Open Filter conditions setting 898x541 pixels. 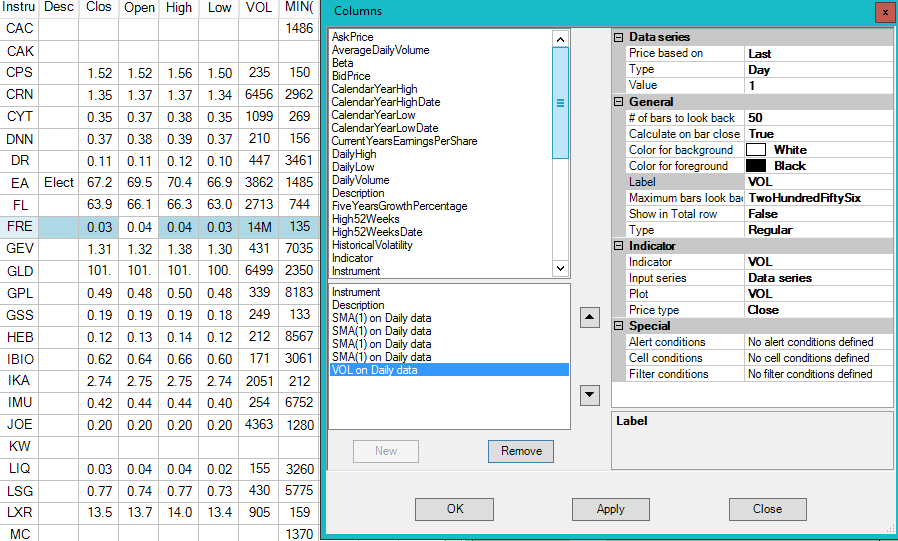click(x=818, y=374)
